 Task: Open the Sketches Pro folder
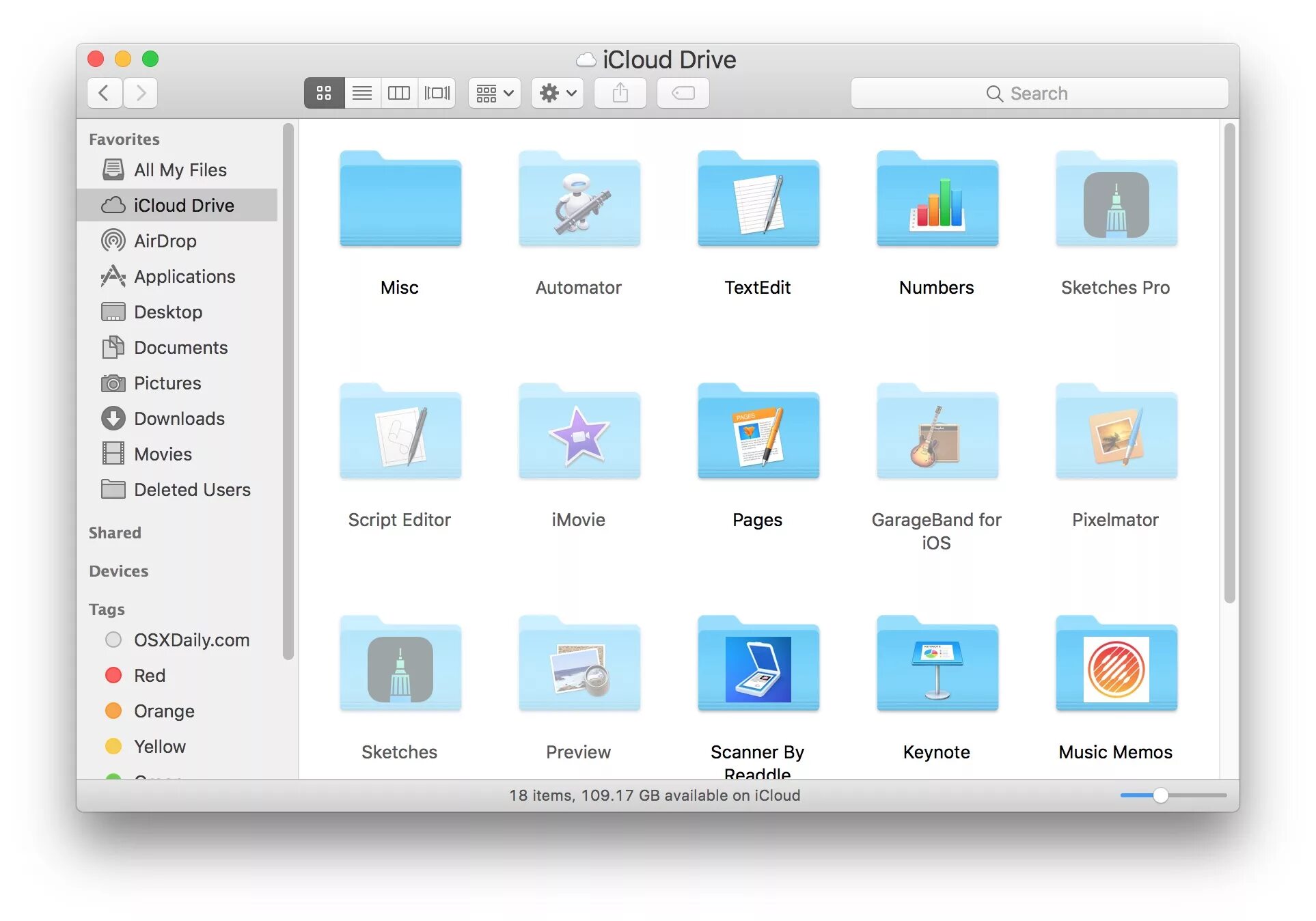point(1116,199)
